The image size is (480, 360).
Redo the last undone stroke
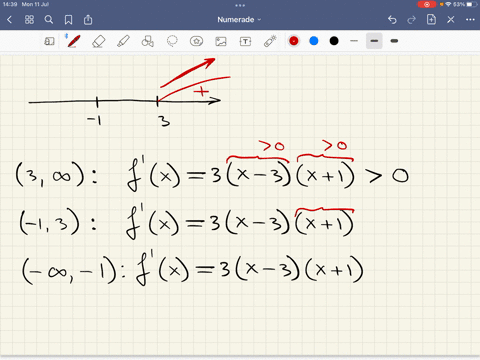point(411,20)
